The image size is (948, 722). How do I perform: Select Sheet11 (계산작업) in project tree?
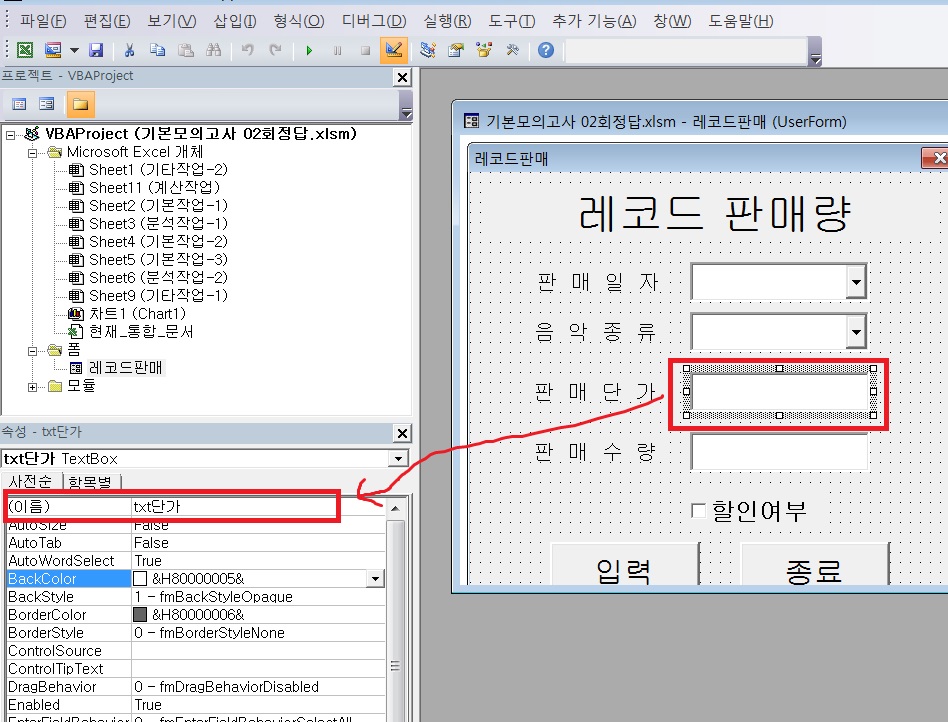(x=154, y=187)
